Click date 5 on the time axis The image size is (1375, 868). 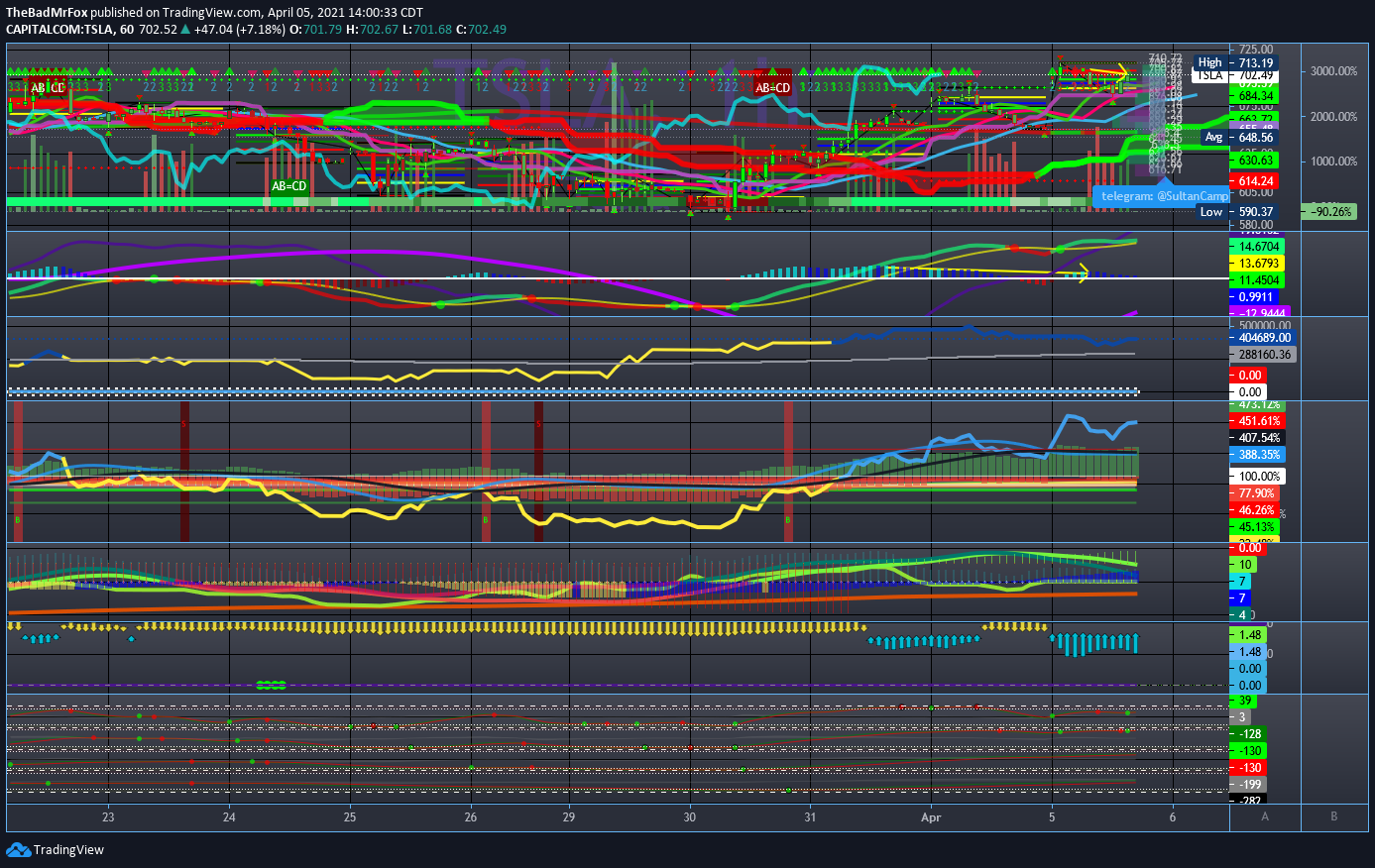click(x=1053, y=817)
